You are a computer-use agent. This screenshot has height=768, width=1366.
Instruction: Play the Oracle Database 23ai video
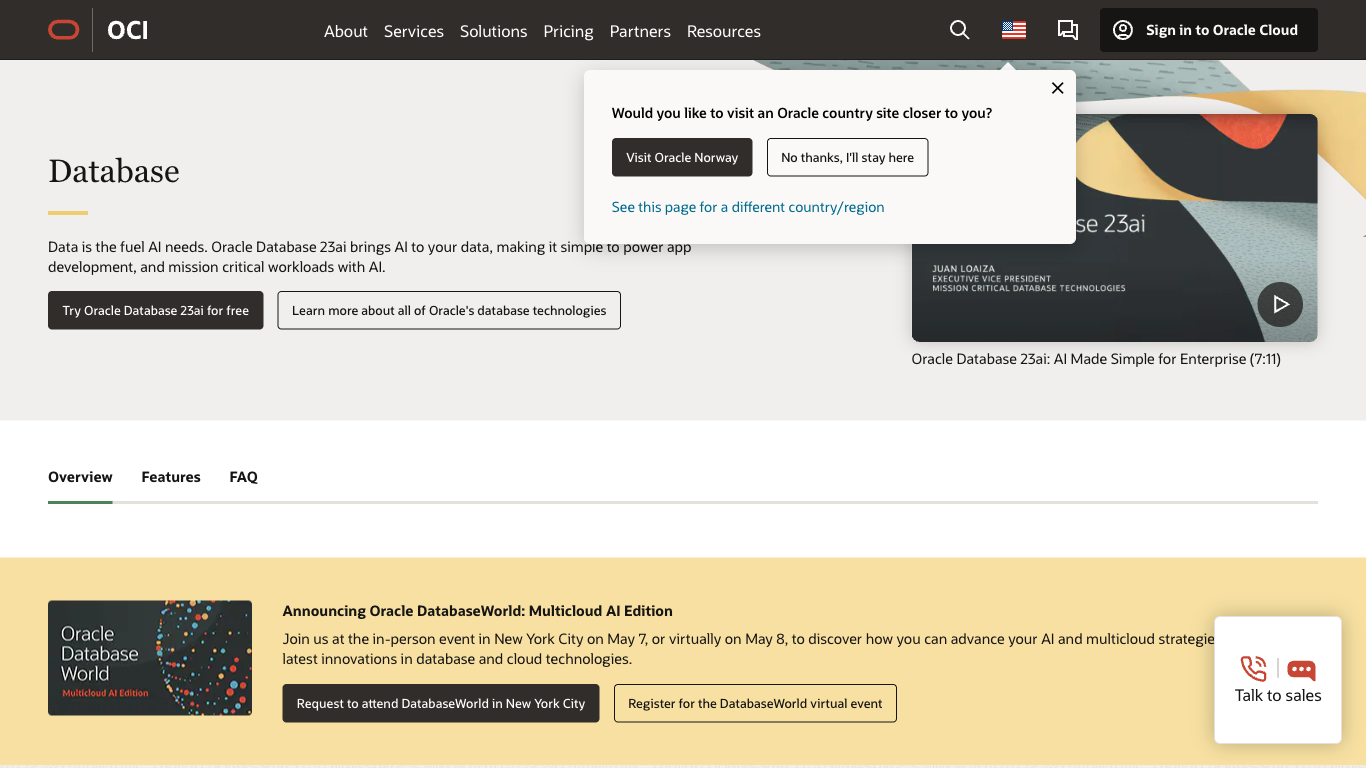tap(1280, 304)
